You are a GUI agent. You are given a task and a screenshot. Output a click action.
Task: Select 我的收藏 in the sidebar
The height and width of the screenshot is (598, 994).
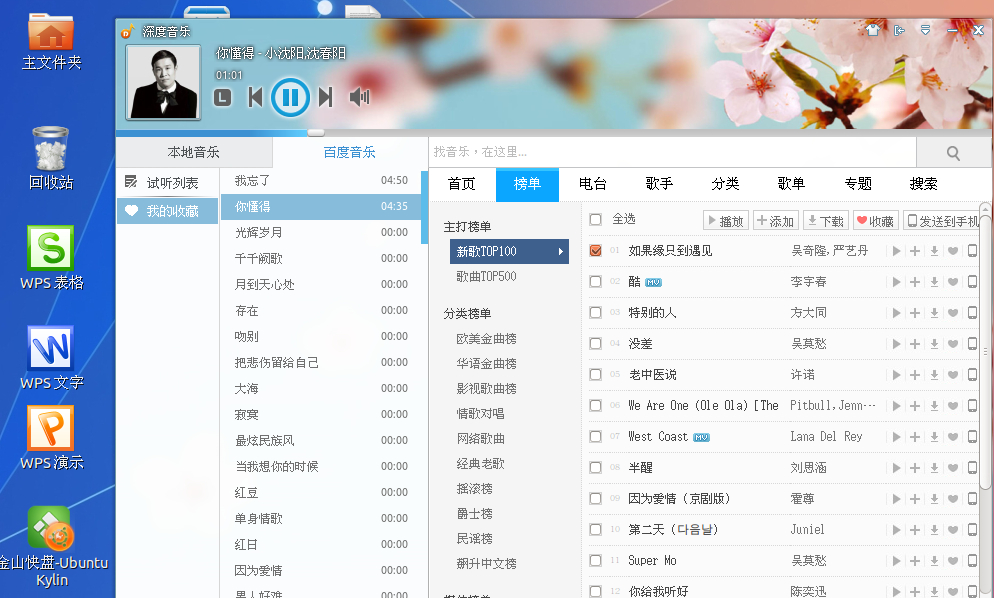(168, 211)
